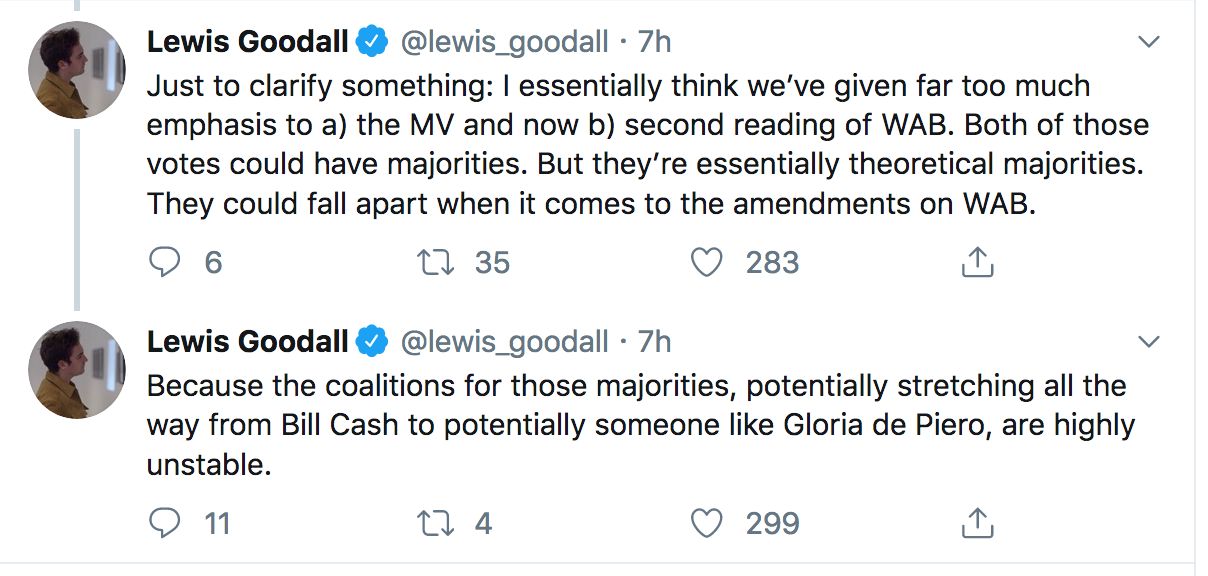Open the first tweet's dropdown chevron menu
Screen dimensions: 1208x576
(1149, 42)
